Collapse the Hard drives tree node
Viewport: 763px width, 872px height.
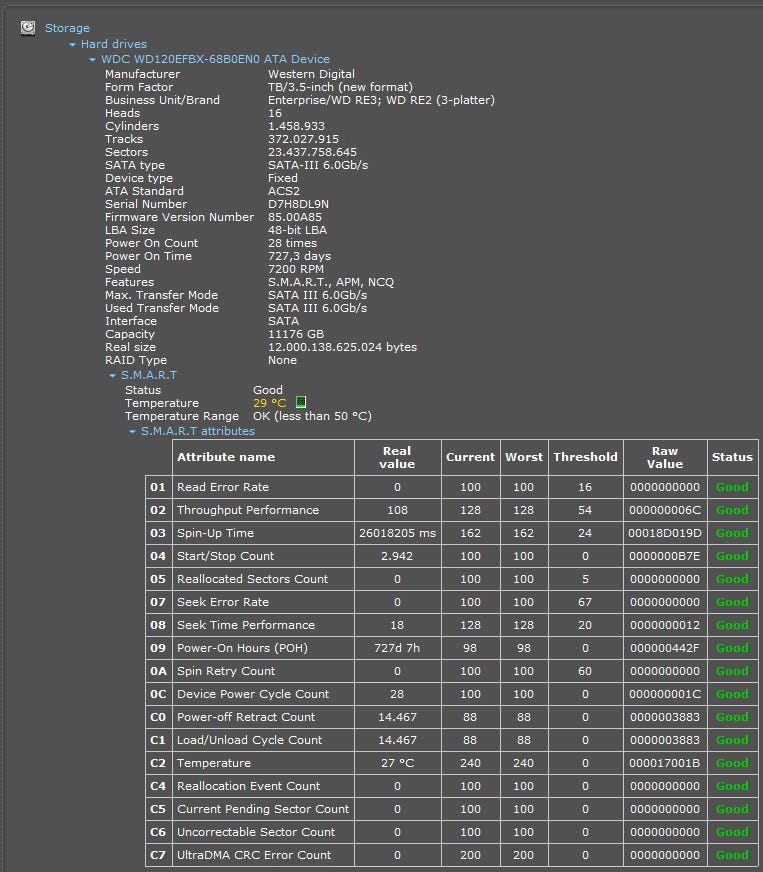click(73, 45)
